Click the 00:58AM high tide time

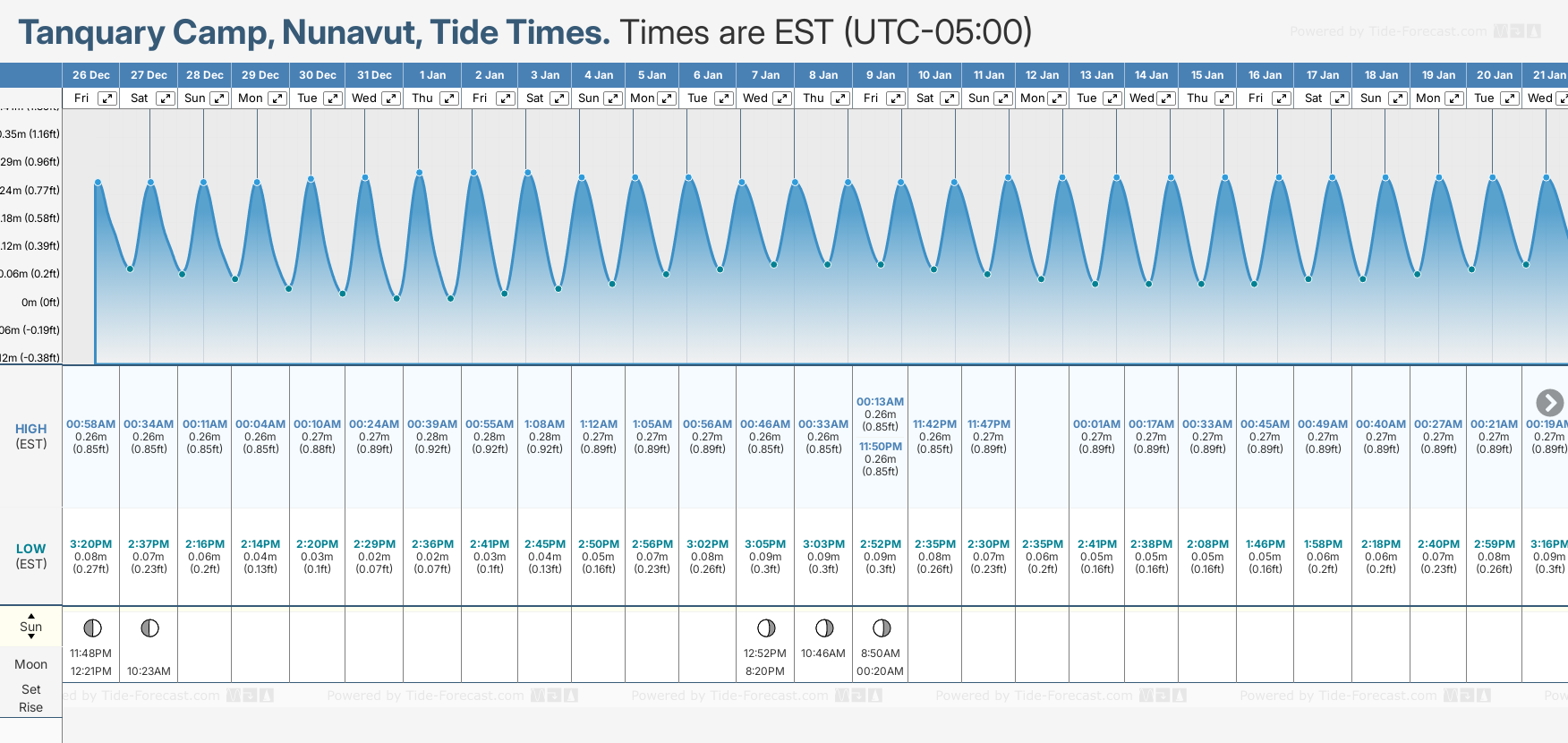coord(90,424)
